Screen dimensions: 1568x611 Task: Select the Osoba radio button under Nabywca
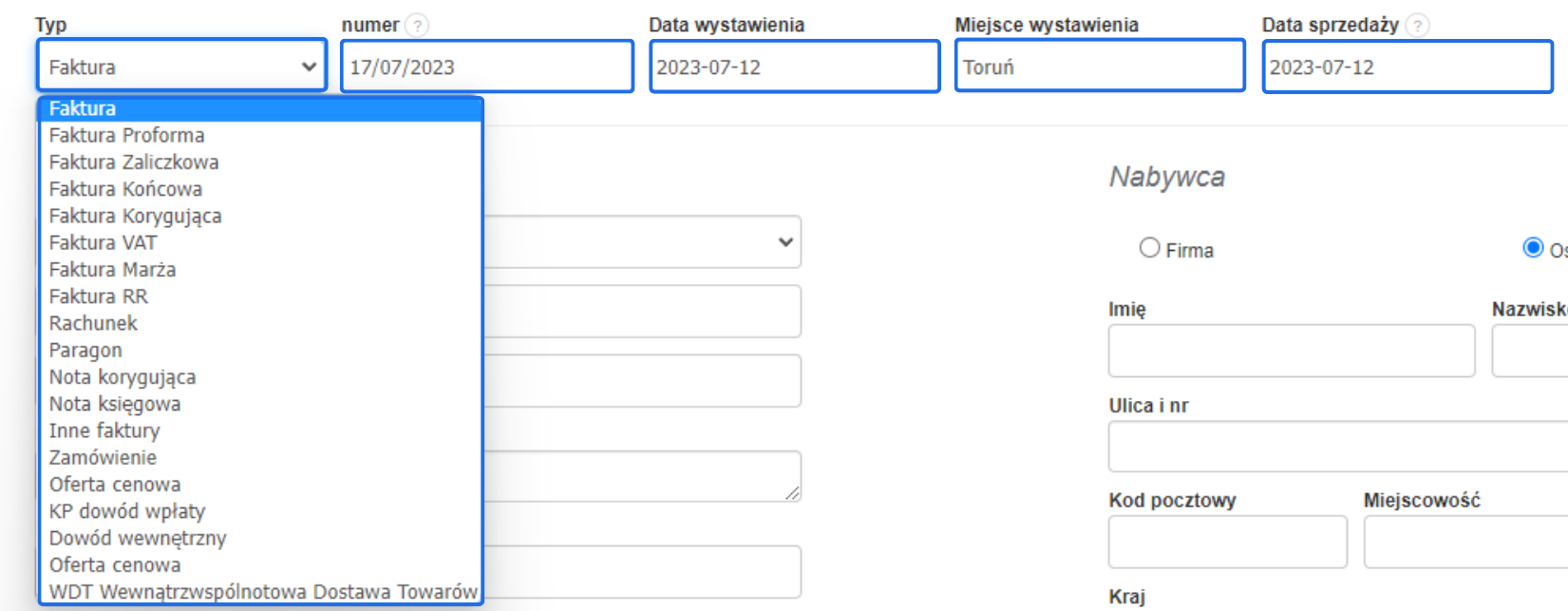coord(1533,248)
